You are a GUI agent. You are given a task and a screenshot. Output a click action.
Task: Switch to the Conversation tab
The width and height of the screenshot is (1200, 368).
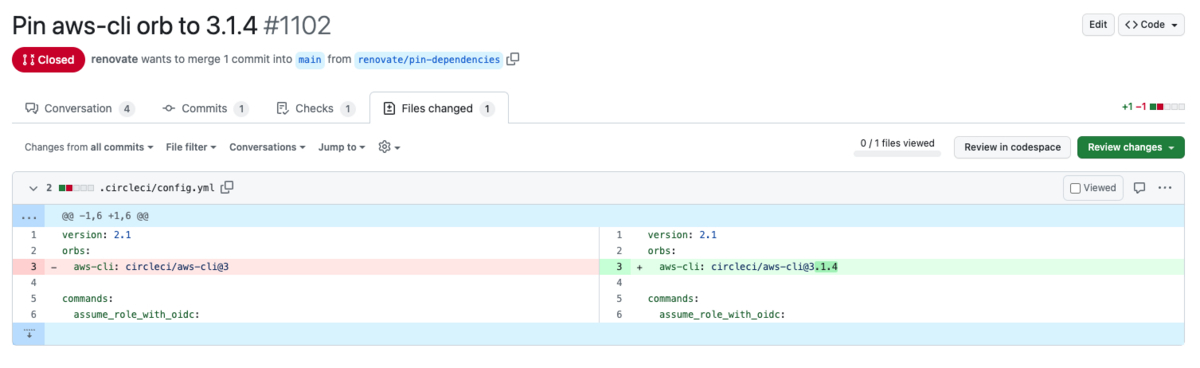click(x=79, y=108)
